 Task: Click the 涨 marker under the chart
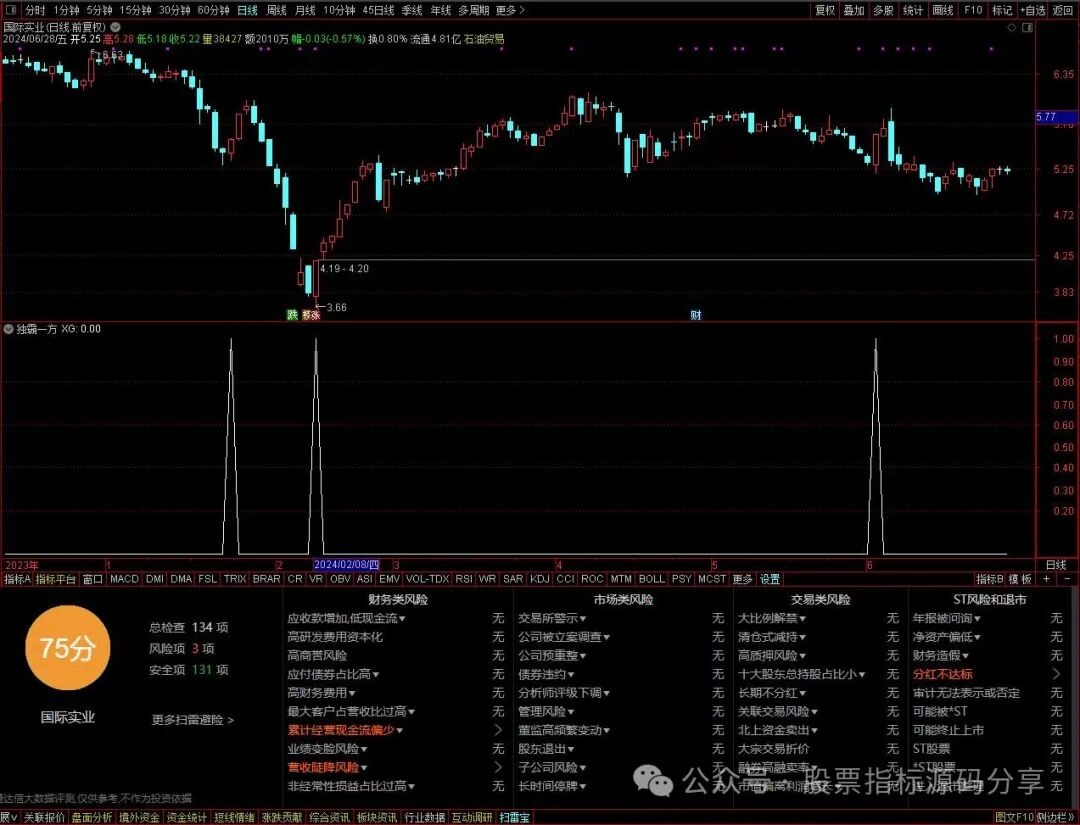click(315, 315)
